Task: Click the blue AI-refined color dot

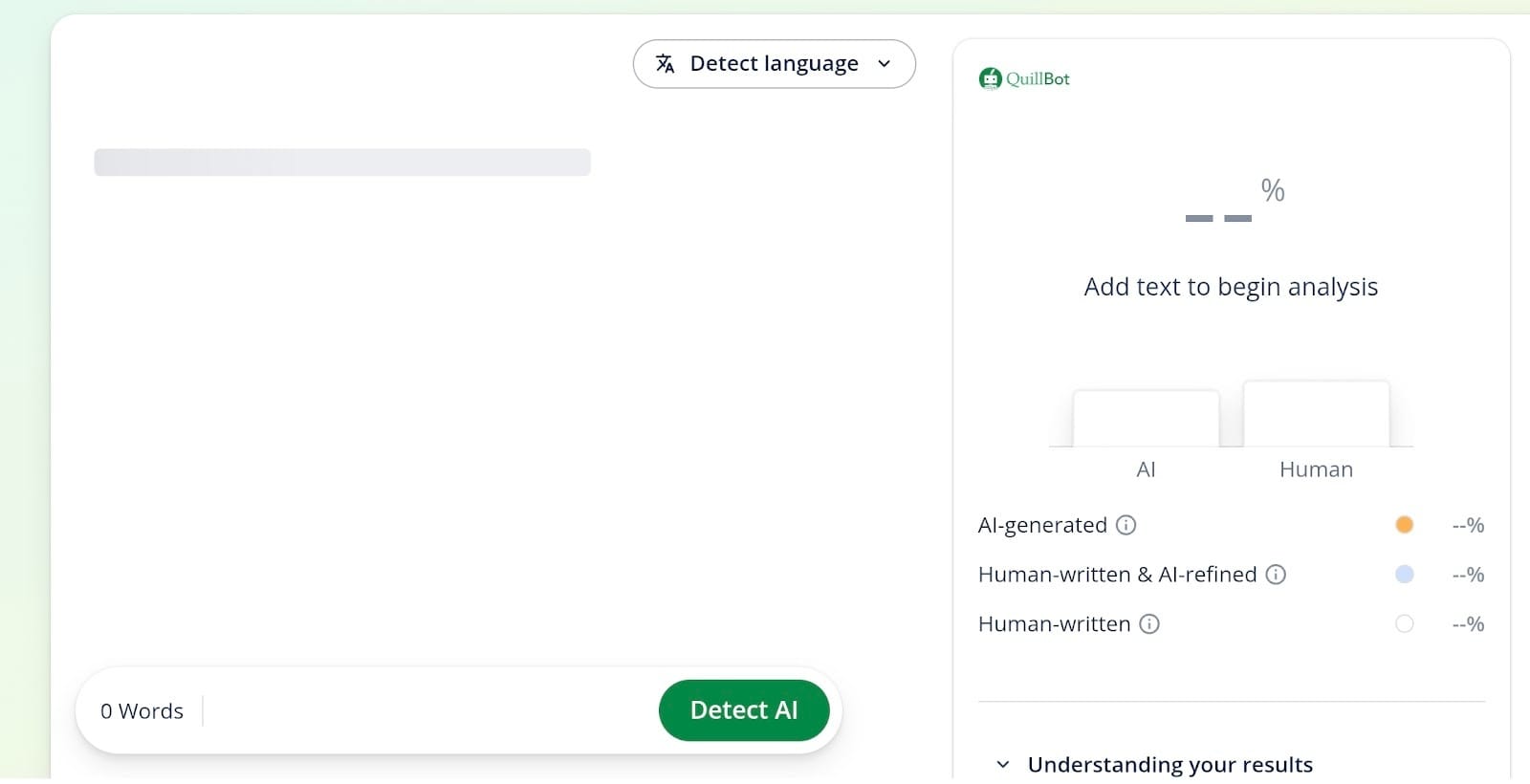Action: tap(1404, 575)
